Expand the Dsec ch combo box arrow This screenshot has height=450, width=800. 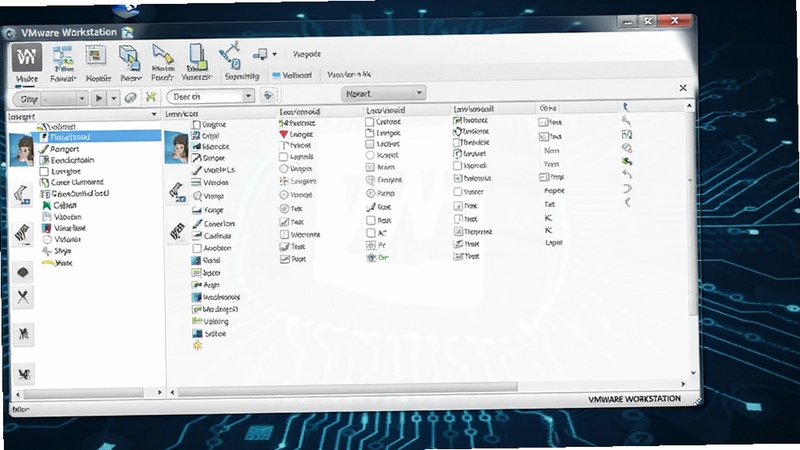coord(248,96)
